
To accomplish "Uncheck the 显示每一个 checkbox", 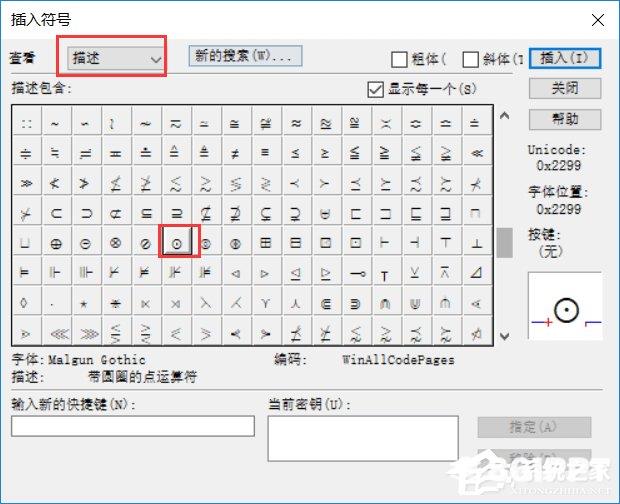I will coord(376,89).
